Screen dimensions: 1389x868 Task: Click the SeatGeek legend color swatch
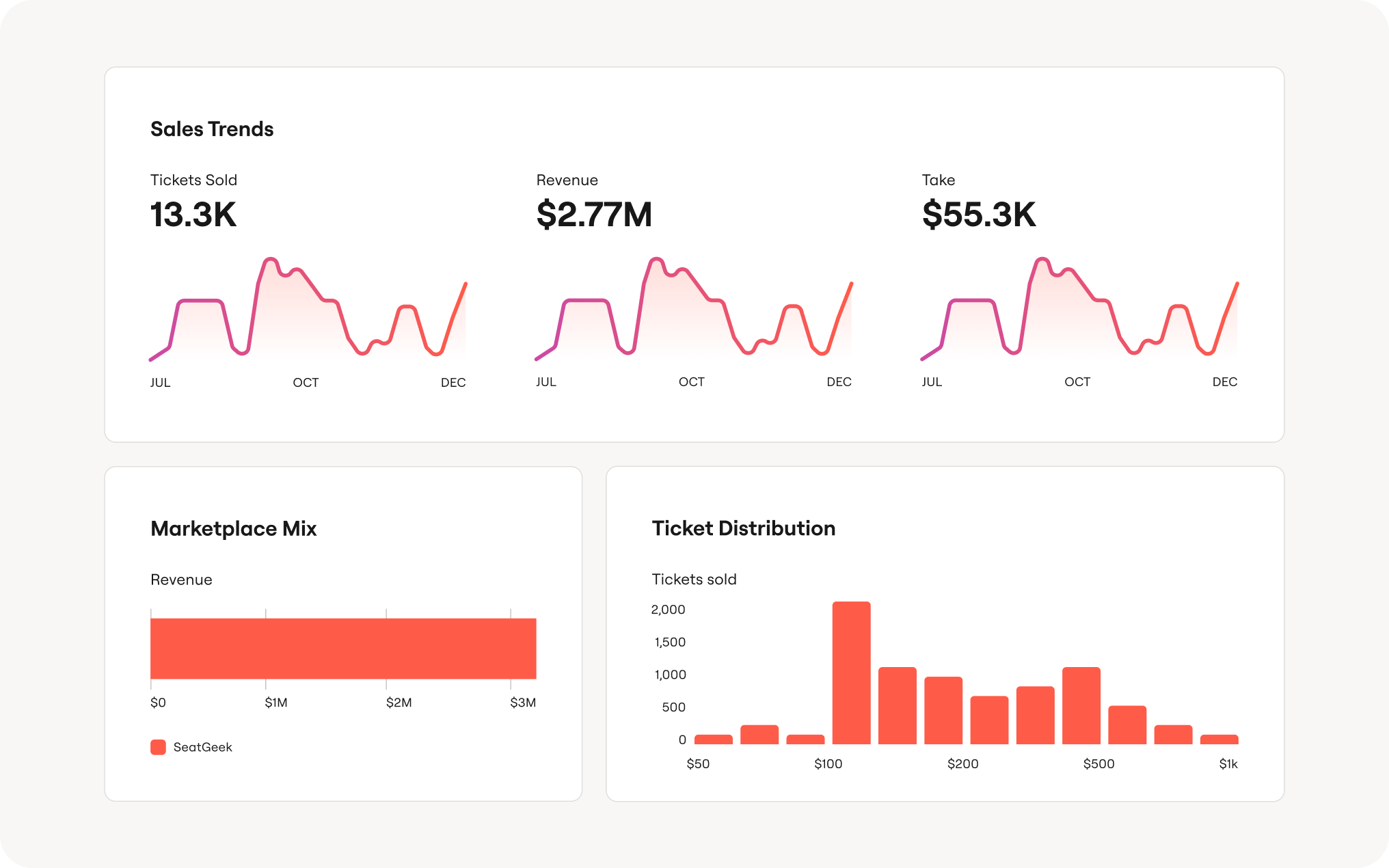coord(158,747)
